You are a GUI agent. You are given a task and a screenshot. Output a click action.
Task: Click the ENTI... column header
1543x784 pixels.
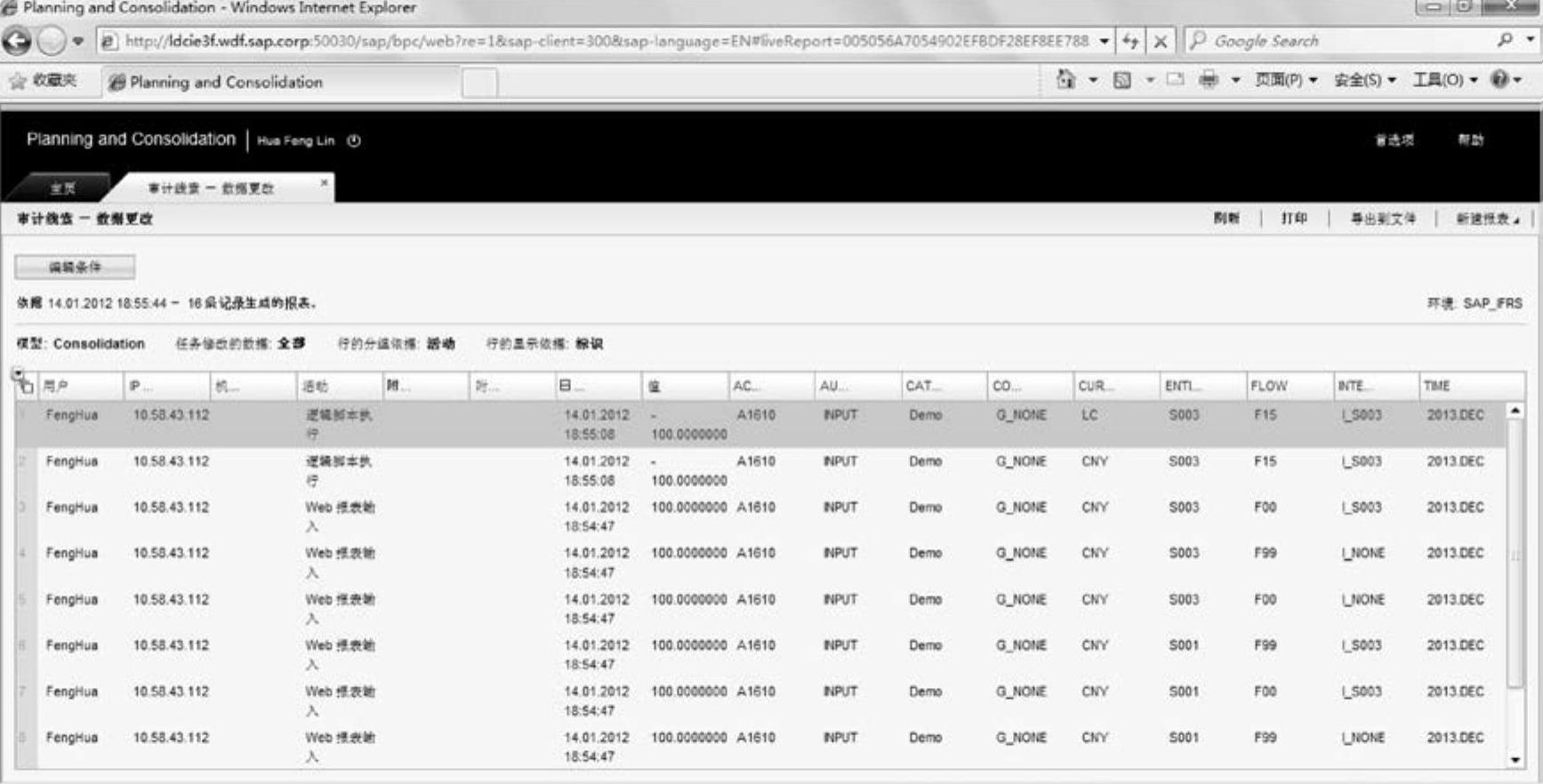(x=1202, y=386)
